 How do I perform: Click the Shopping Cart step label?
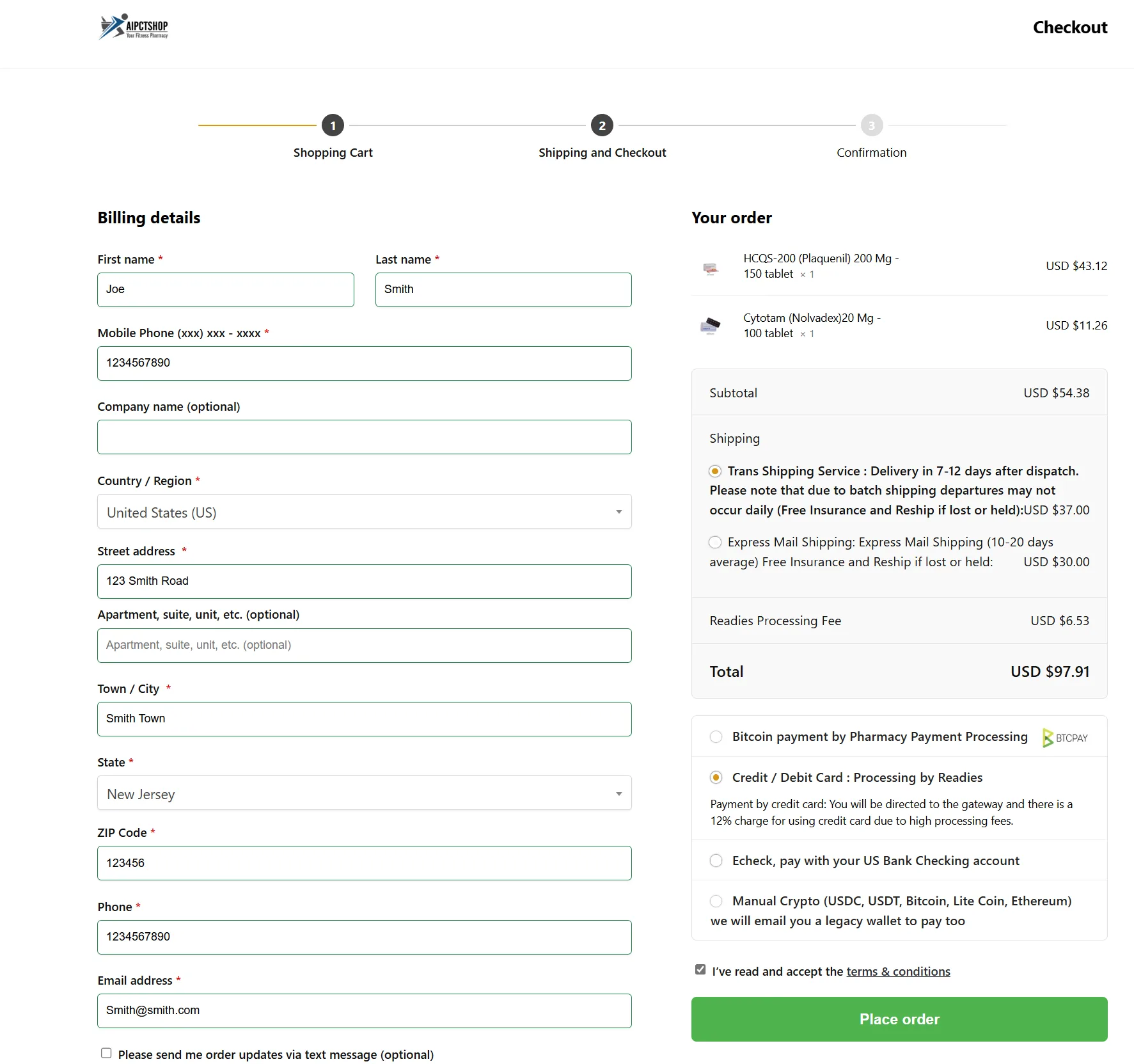(333, 153)
